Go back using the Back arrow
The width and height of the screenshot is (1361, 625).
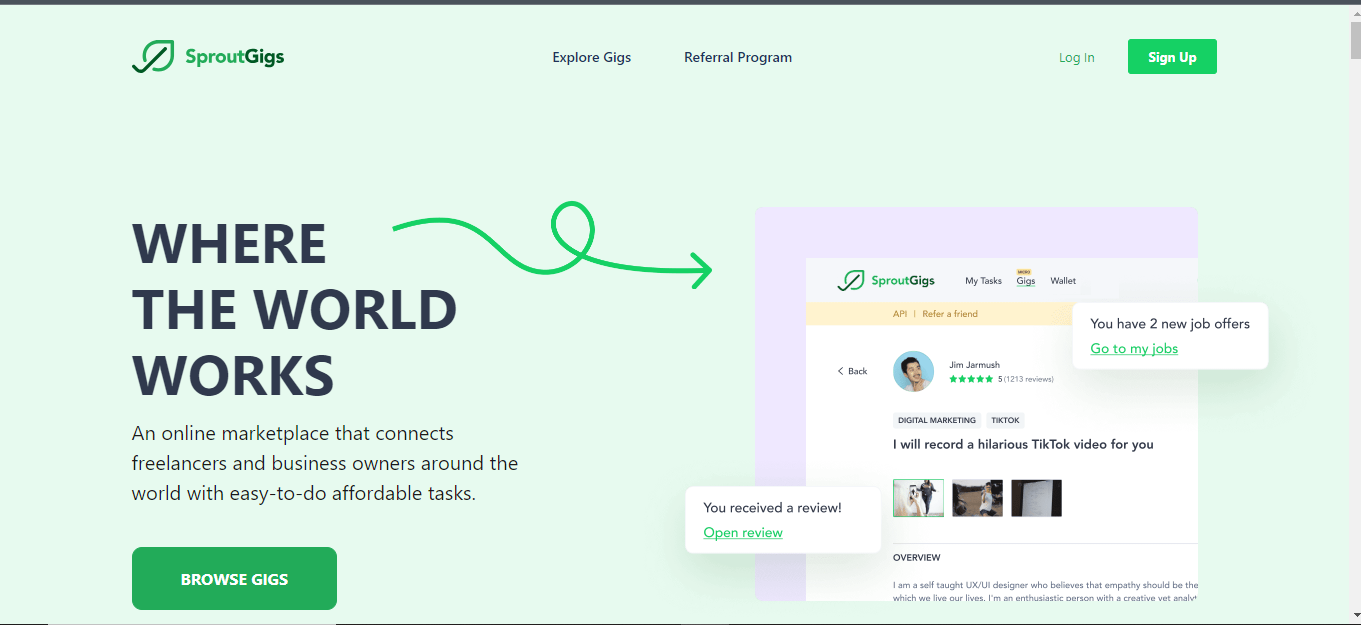852,371
